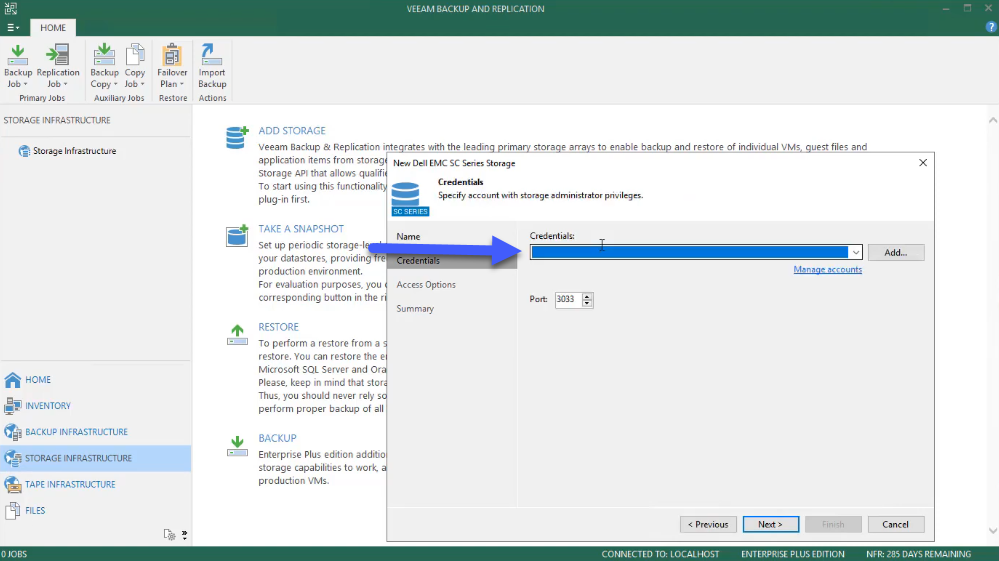
Task: Click the ADD STORAGE heading link
Action: (292, 131)
